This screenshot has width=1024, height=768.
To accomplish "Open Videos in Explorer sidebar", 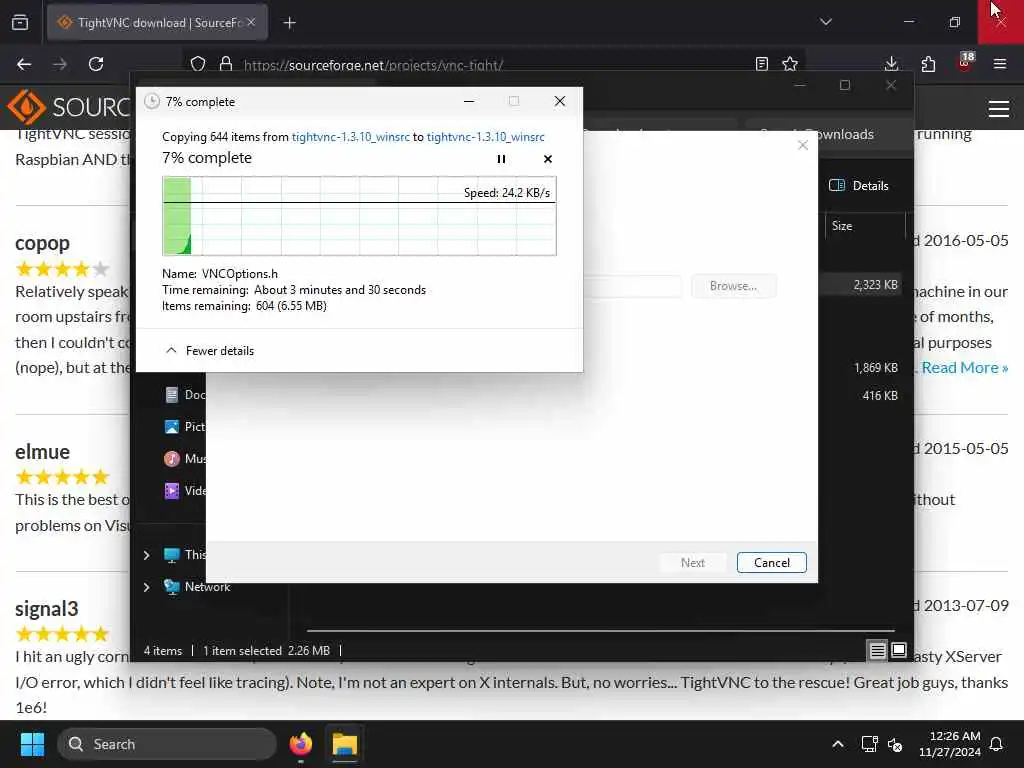I will (185, 490).
